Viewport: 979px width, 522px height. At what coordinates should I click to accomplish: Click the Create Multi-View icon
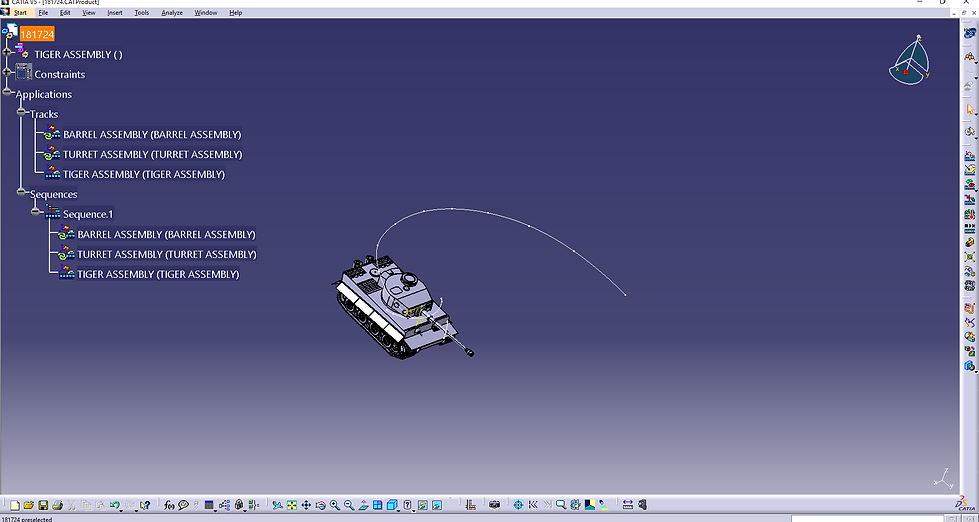click(x=377, y=505)
